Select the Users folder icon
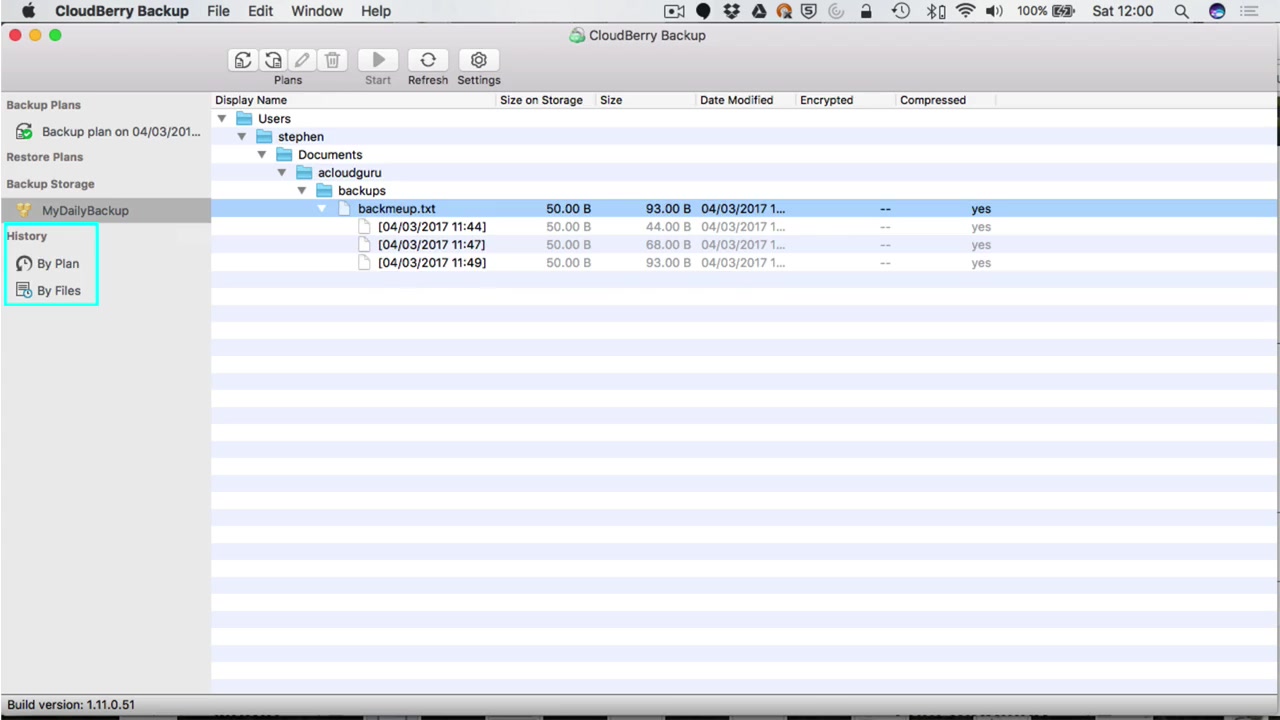Screen dimensions: 1280x720 coord(245,119)
